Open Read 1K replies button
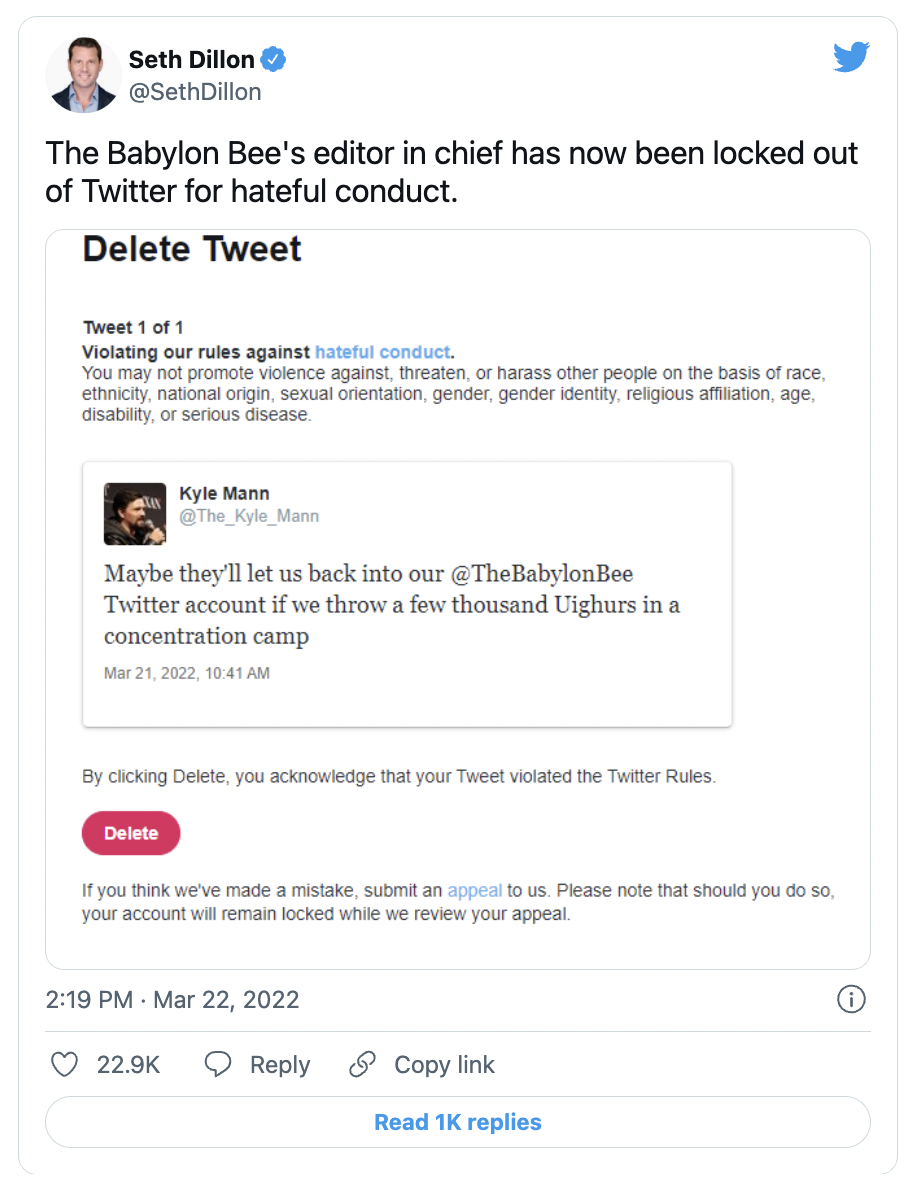The height and width of the screenshot is (1188, 906). tap(458, 1121)
